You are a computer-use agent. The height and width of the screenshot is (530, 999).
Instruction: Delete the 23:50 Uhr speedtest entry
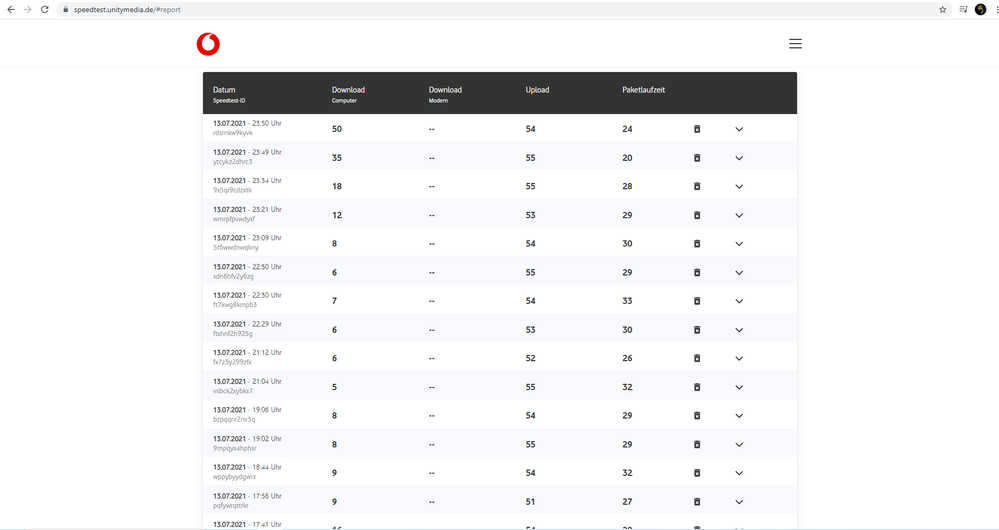pyautogui.click(x=697, y=129)
